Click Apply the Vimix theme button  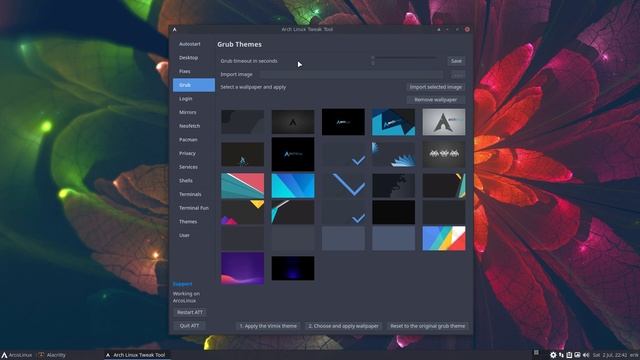point(268,326)
